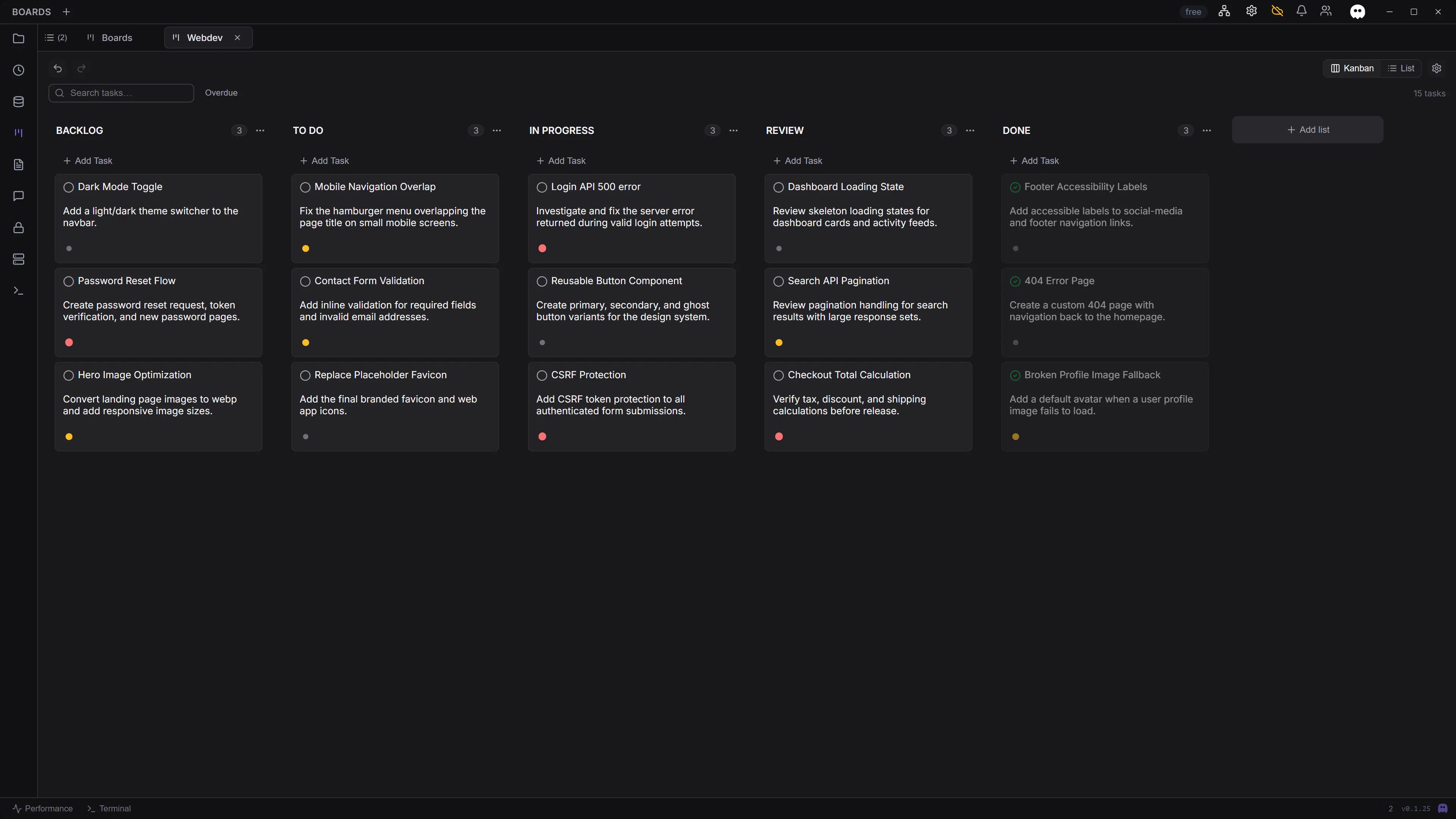Click the v0.1.25 version label
The image size is (1456, 819).
click(x=1416, y=809)
